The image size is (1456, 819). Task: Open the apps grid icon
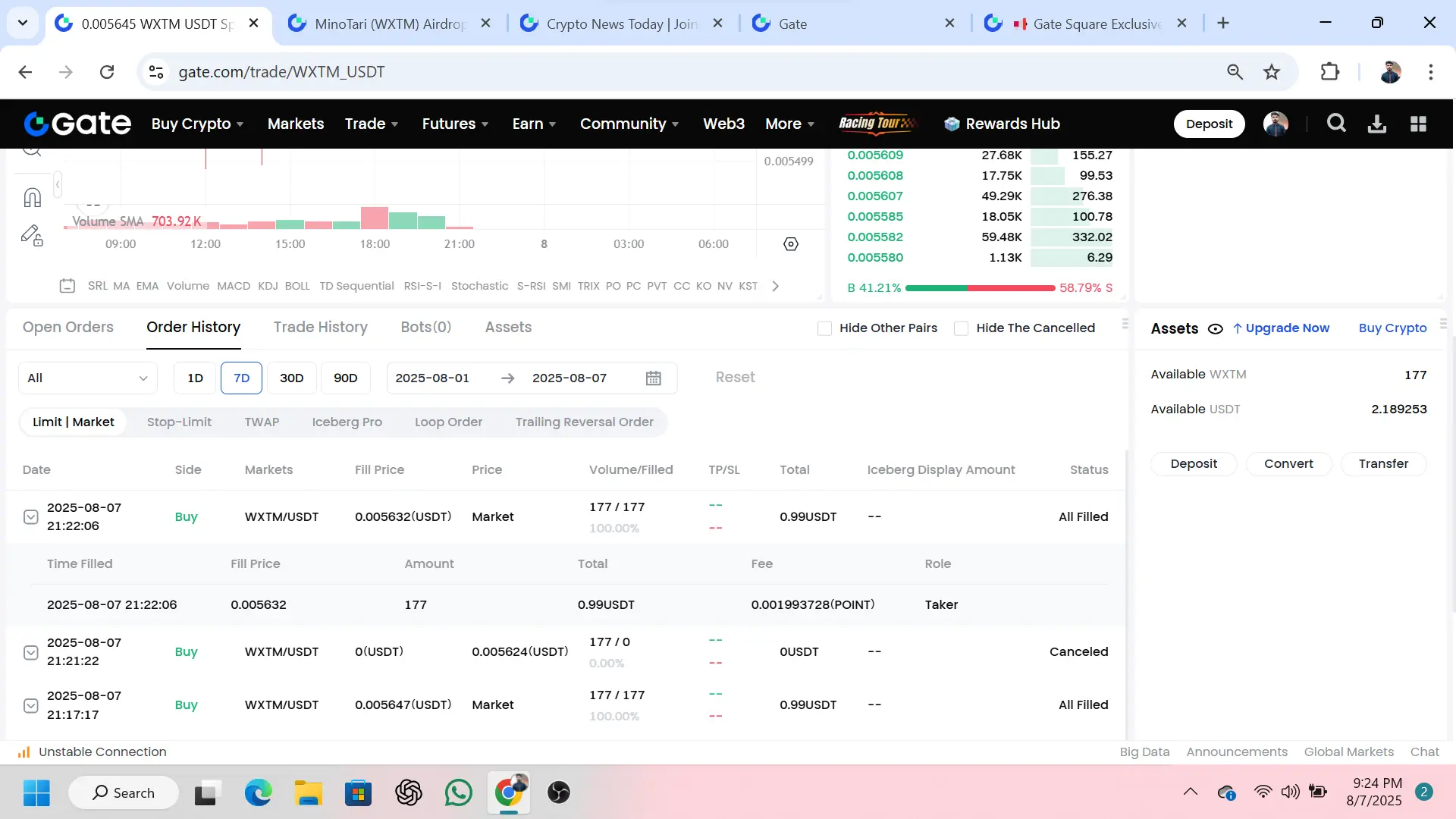point(1418,124)
